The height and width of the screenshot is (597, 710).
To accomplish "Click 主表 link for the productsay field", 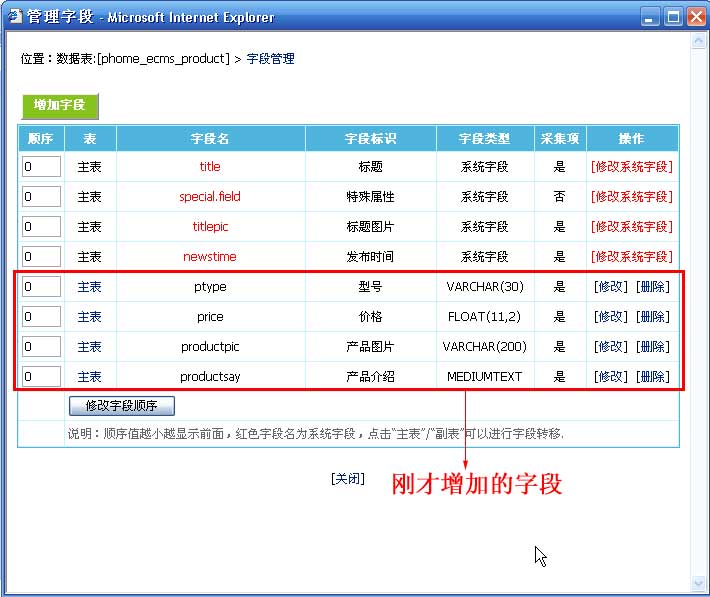I will [x=90, y=377].
